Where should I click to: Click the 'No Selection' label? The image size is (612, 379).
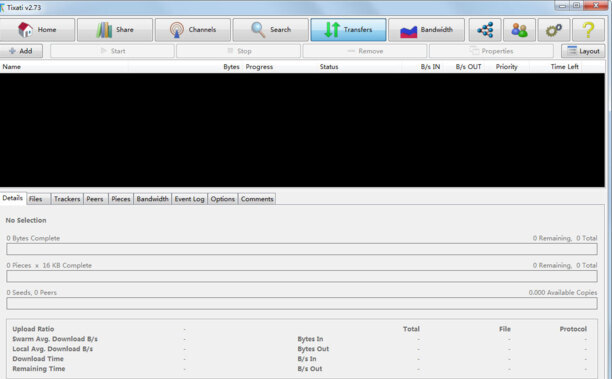[26, 220]
